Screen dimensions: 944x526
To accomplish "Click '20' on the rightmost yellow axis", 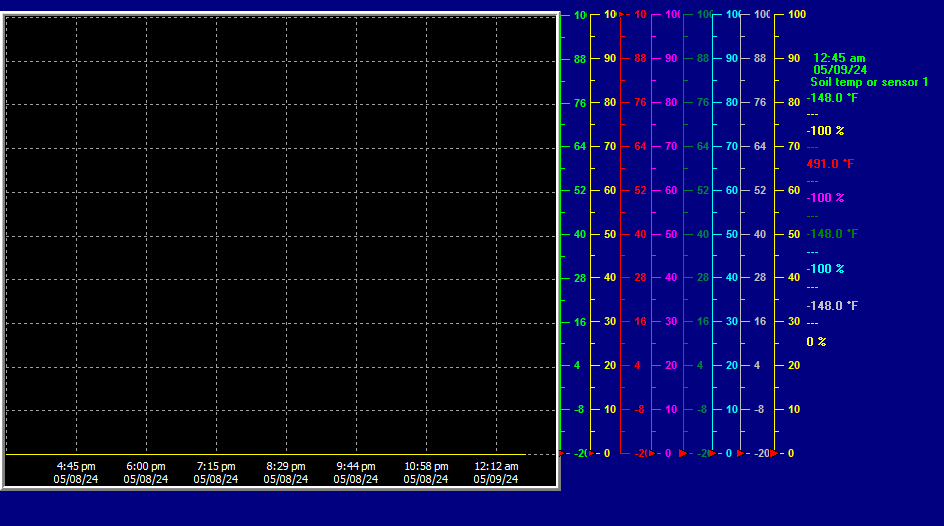I will 794,365.
